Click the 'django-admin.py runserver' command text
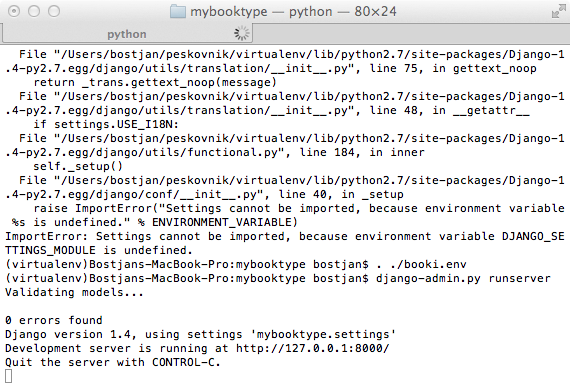This screenshot has height=388, width=570. 463,279
